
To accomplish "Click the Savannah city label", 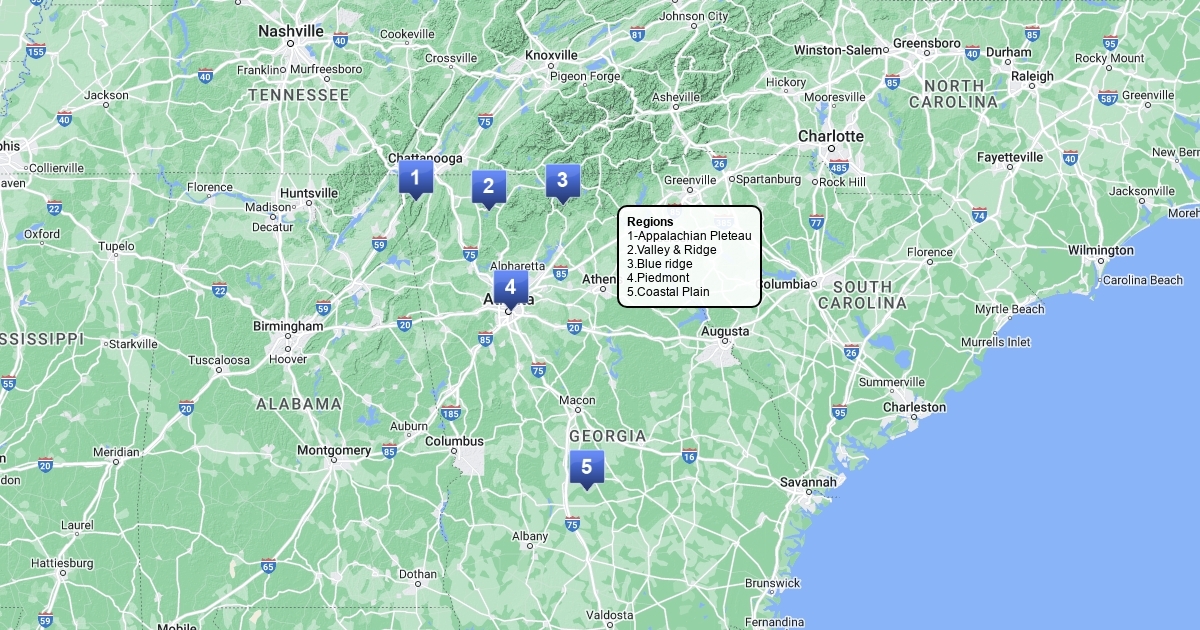I will (808, 482).
